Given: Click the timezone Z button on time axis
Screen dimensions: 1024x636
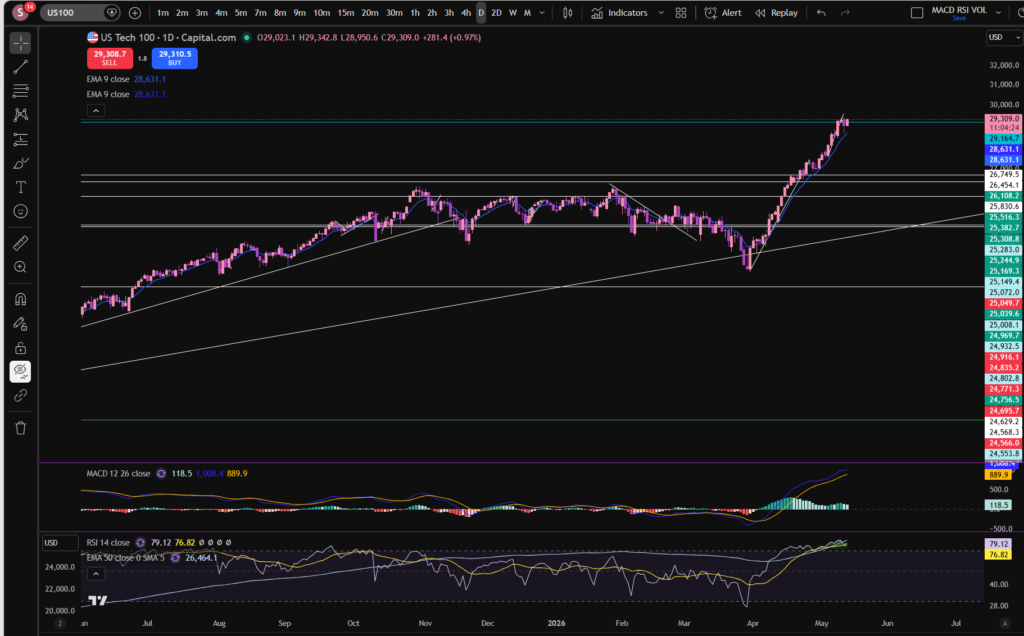Looking at the screenshot, I should click(60, 624).
